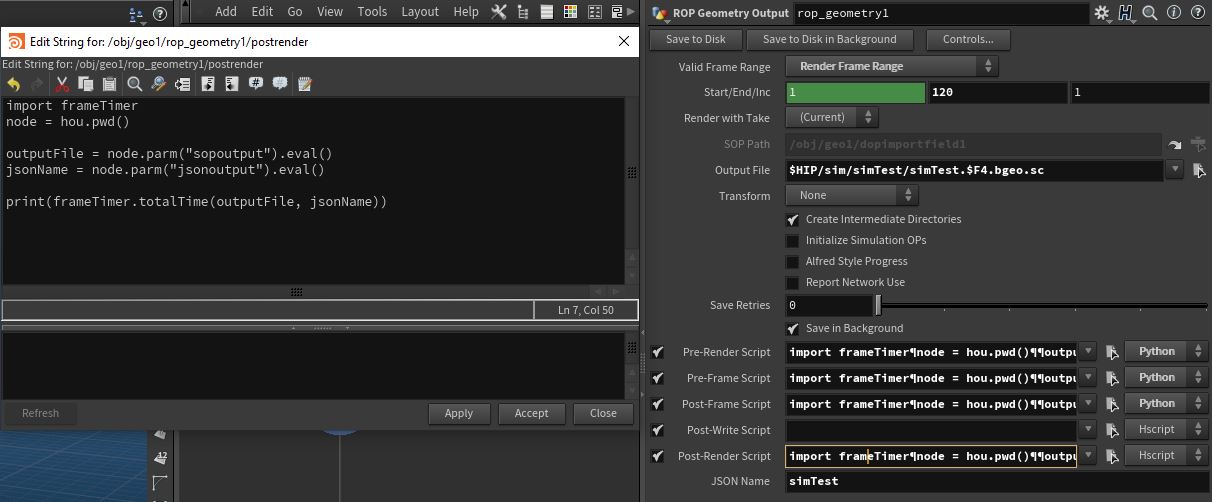The height and width of the screenshot is (502, 1213).
Task: Open the Go menu in network editor
Action: [295, 12]
